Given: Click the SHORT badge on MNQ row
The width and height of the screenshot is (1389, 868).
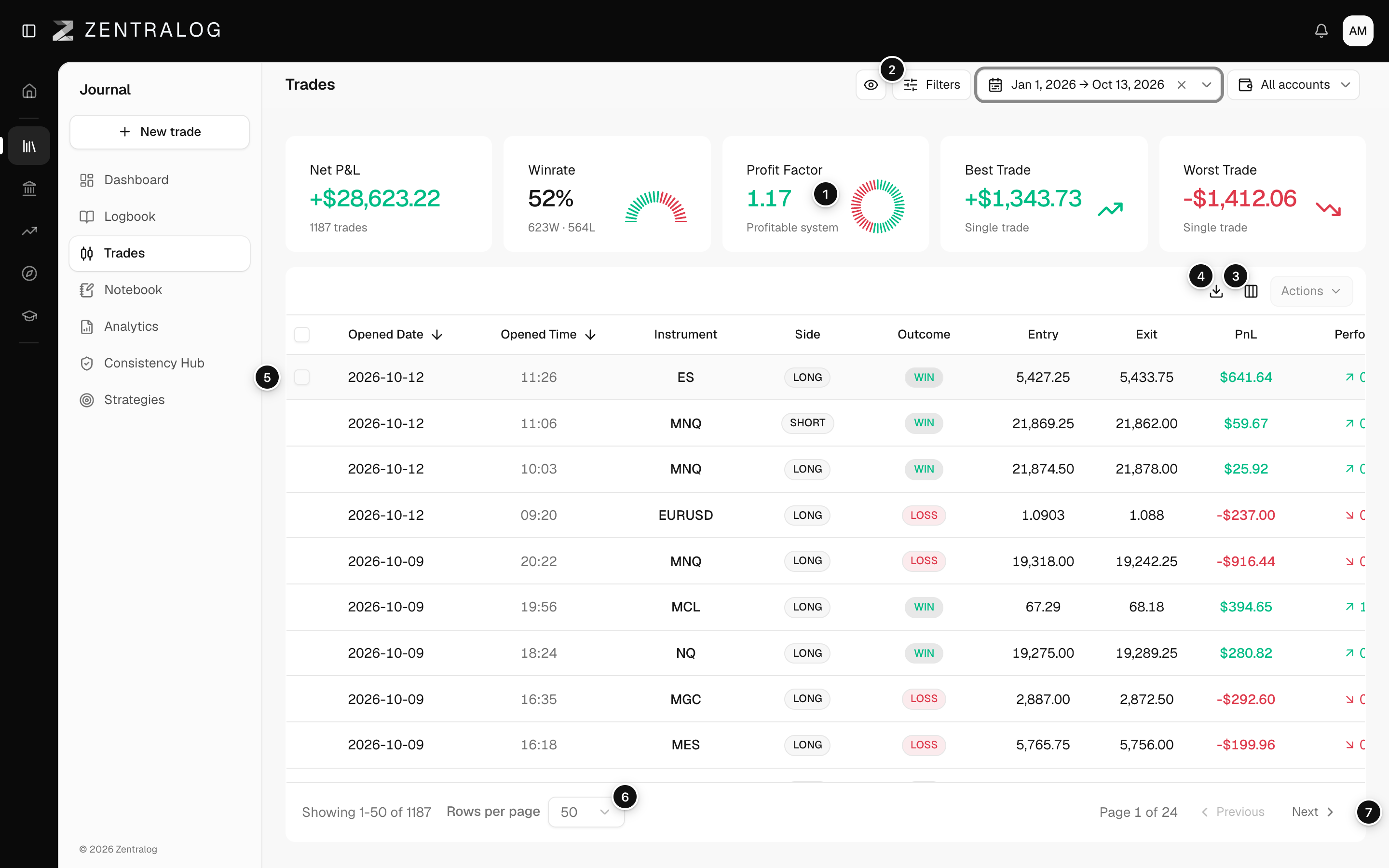Looking at the screenshot, I should (807, 423).
